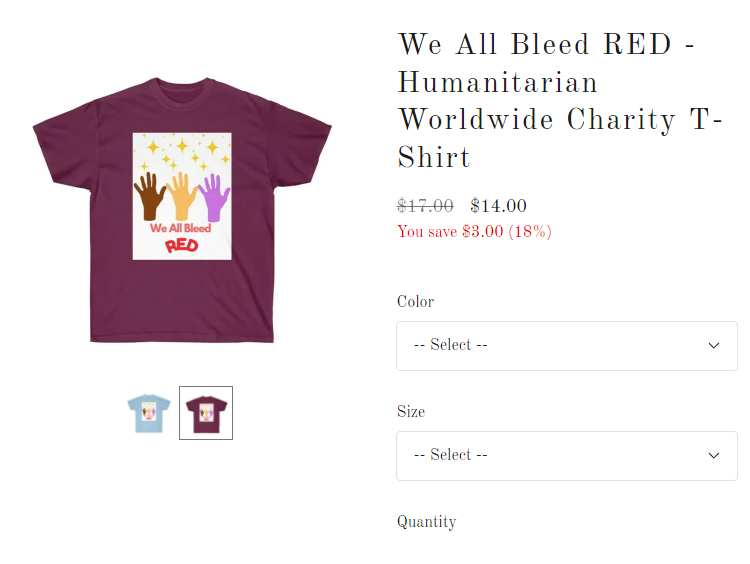Click the orange hand in shirt graphic
This screenshot has height=564, width=750.
point(181,196)
